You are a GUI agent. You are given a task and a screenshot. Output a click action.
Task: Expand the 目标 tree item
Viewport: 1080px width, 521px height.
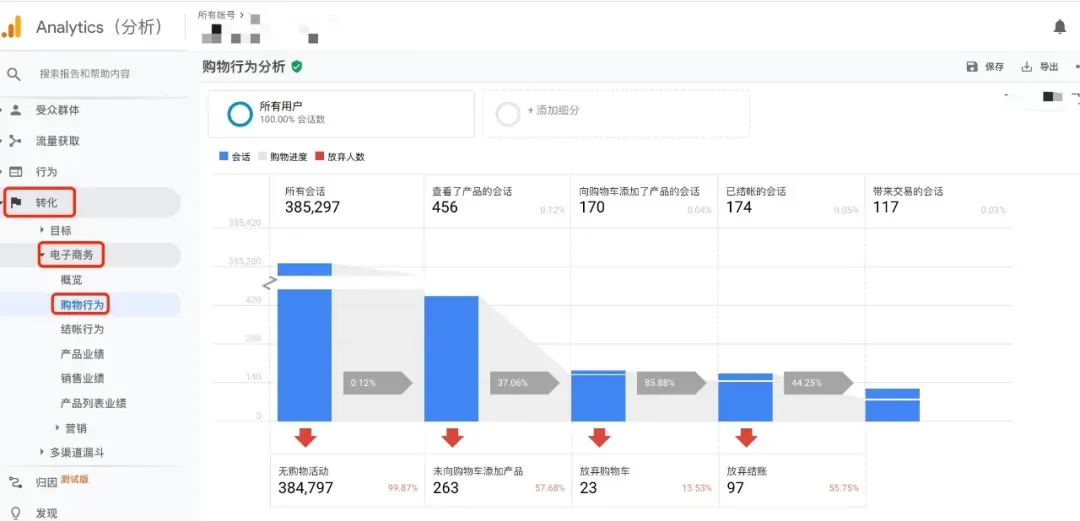click(x=43, y=230)
